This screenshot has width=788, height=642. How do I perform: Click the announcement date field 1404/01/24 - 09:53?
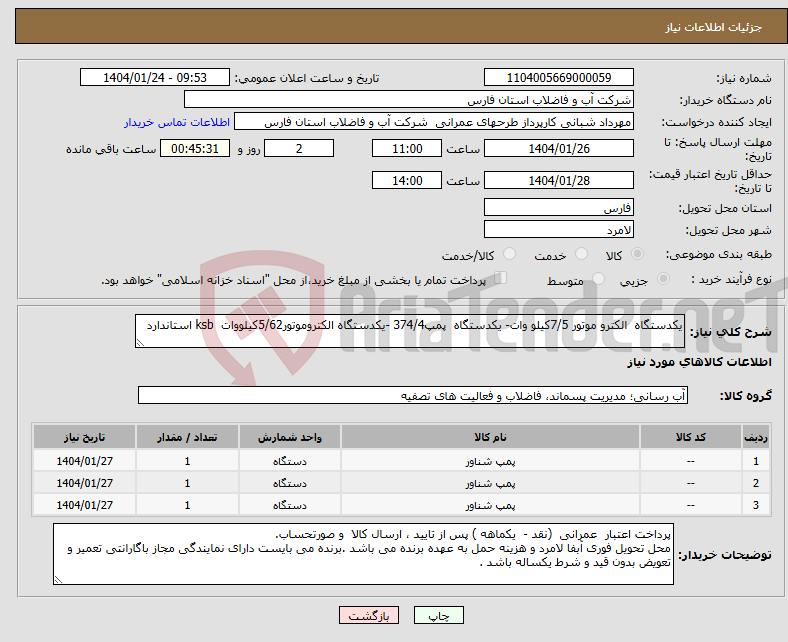coord(155,77)
